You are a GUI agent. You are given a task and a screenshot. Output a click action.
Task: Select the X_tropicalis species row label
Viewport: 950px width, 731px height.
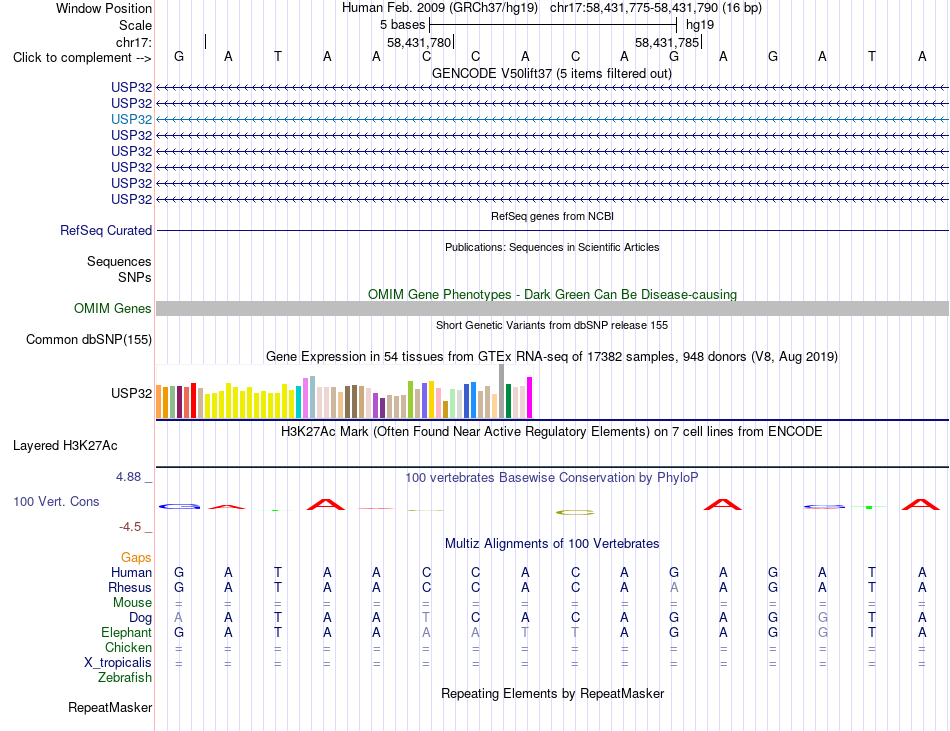[118, 663]
